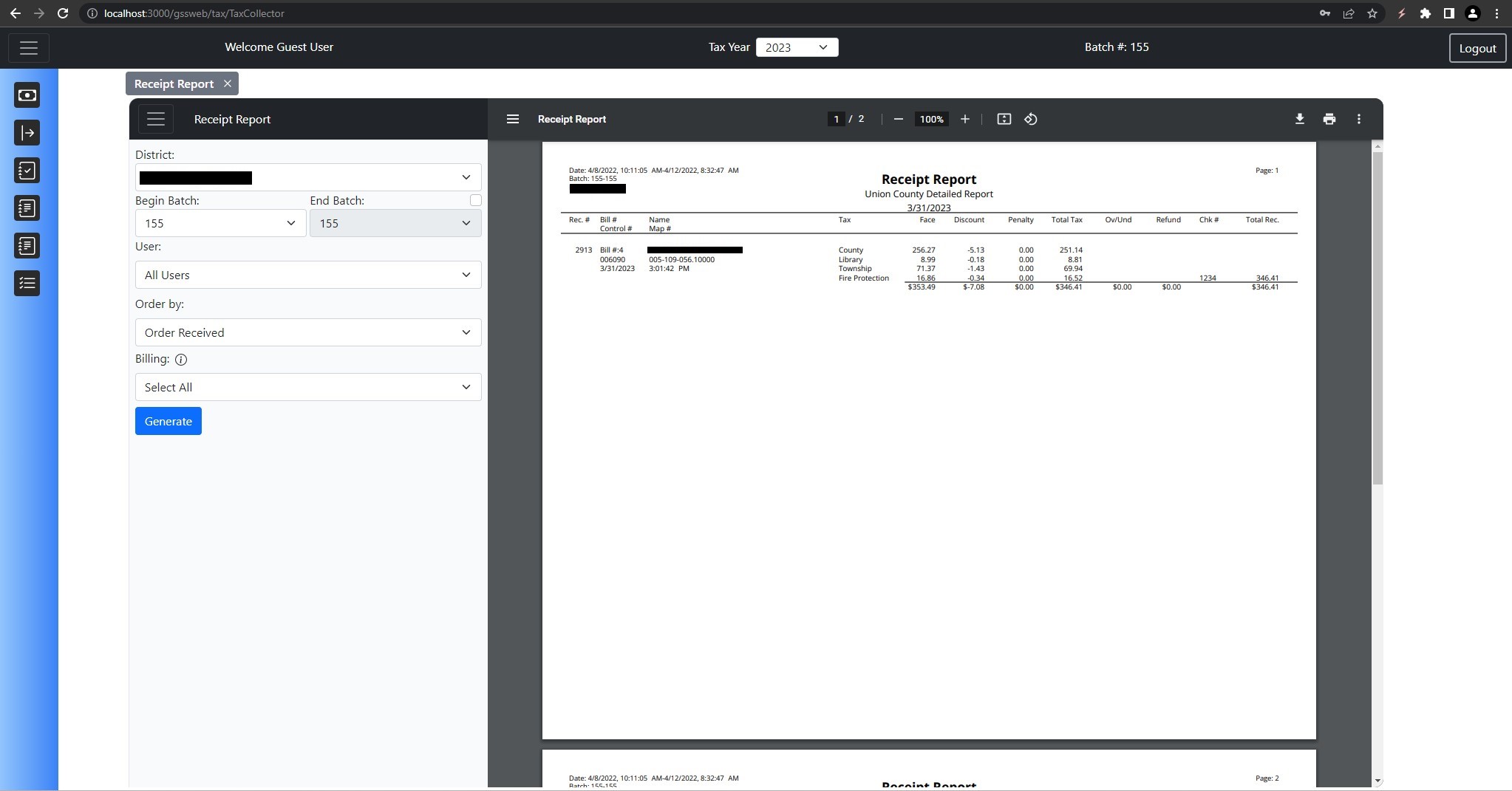Zoom in the PDF with plus icon
The image size is (1512, 791).
[x=965, y=119]
